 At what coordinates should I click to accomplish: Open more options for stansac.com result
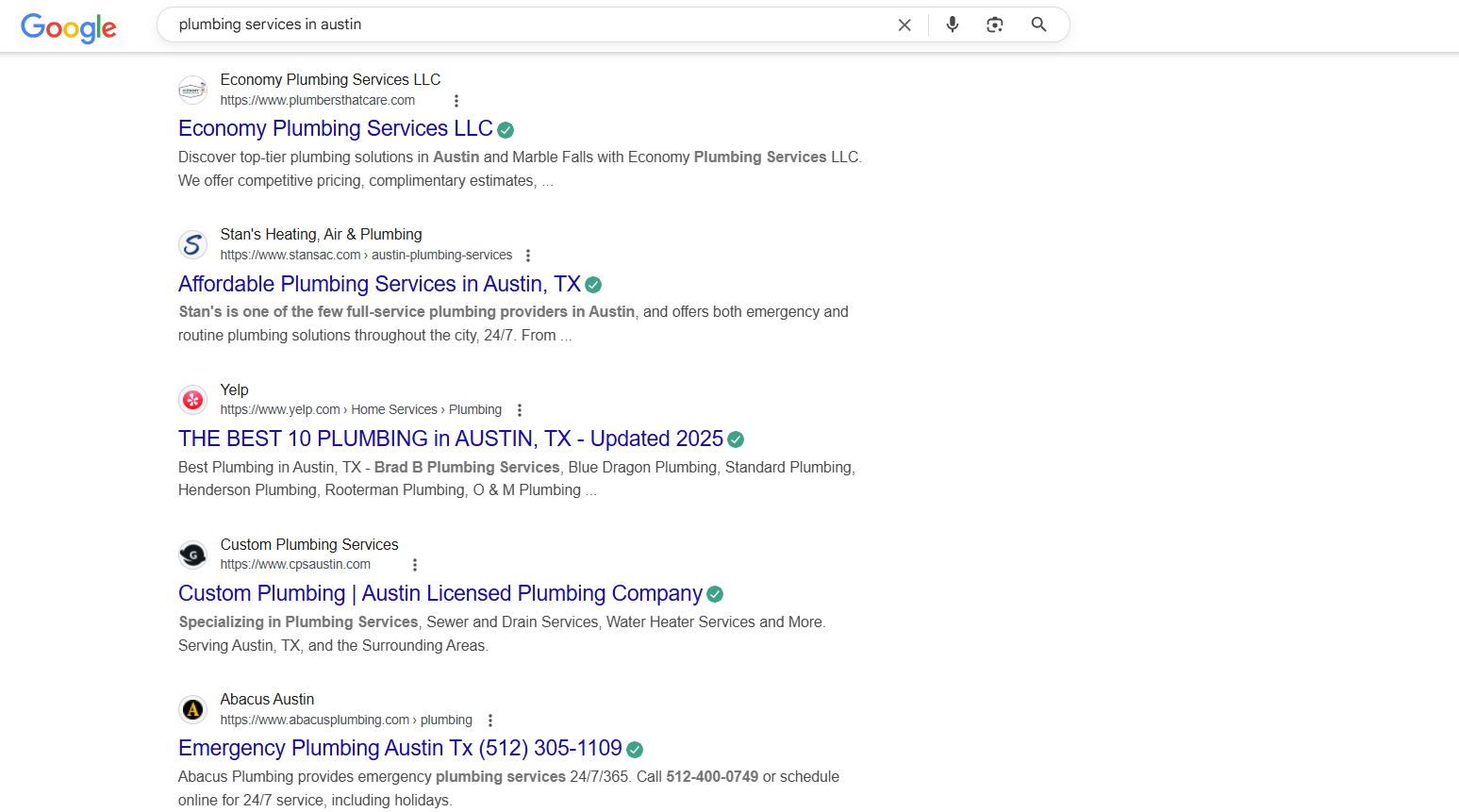point(528,256)
